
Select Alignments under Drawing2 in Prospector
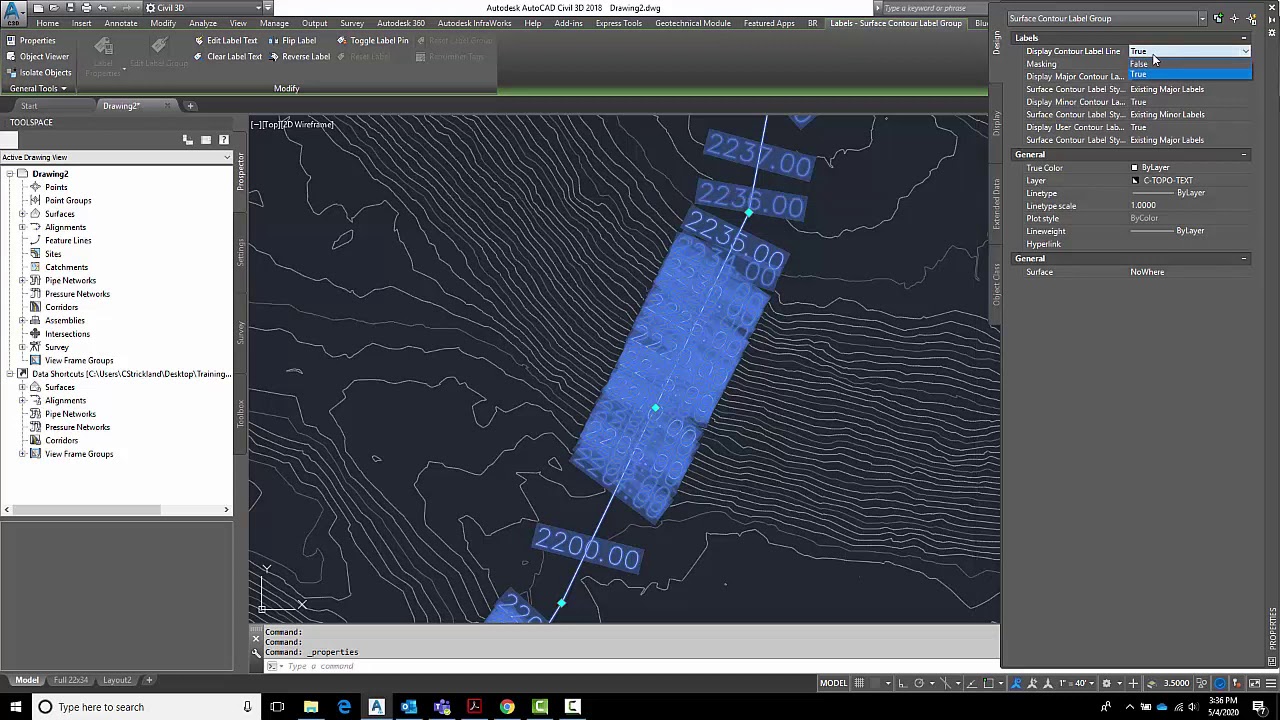click(65, 227)
